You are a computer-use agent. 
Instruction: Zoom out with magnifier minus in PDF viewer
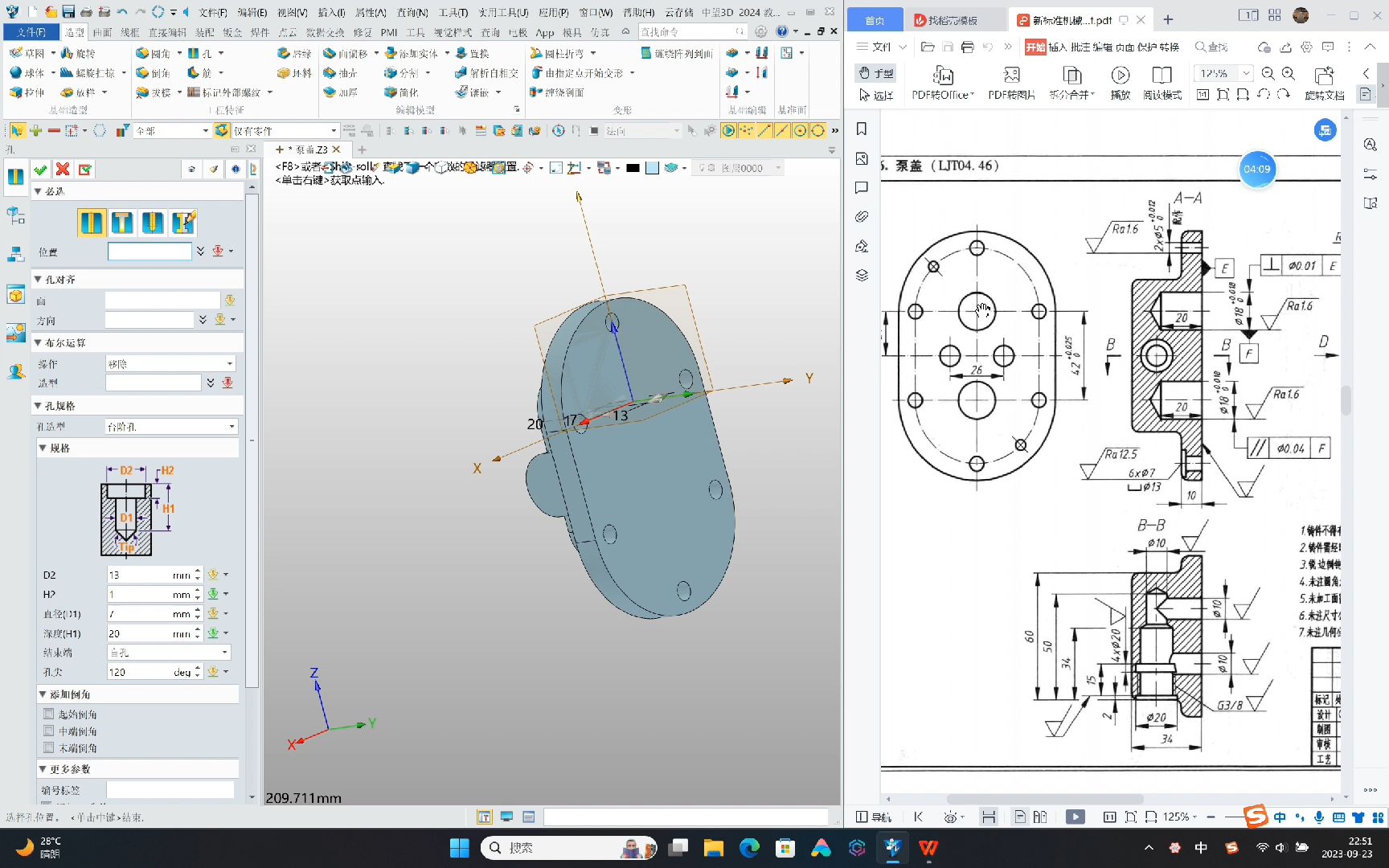pyautogui.click(x=1268, y=73)
